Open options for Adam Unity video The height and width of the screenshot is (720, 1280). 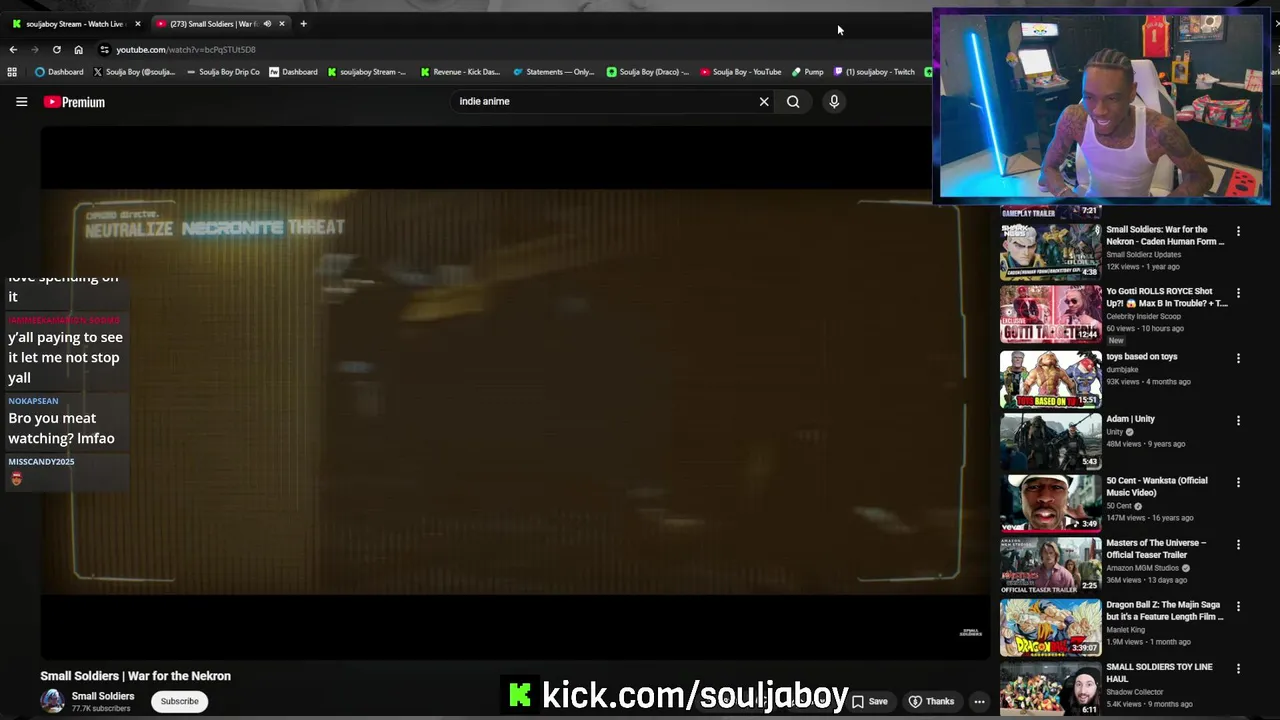(x=1238, y=421)
